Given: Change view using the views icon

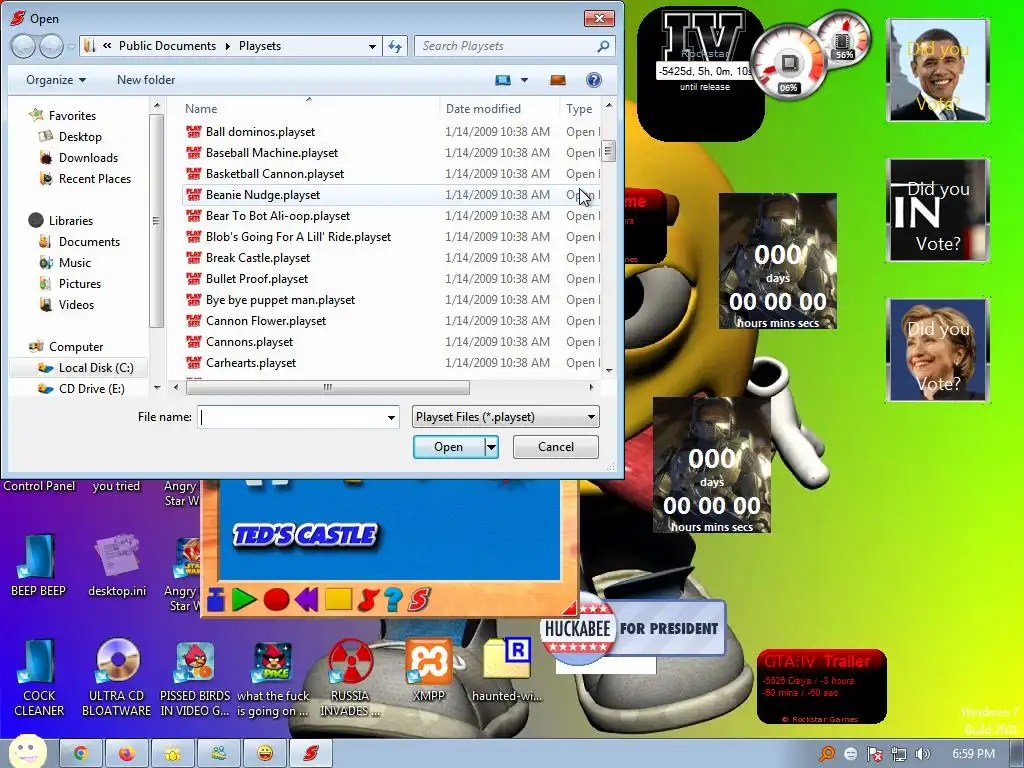Looking at the screenshot, I should click(503, 80).
